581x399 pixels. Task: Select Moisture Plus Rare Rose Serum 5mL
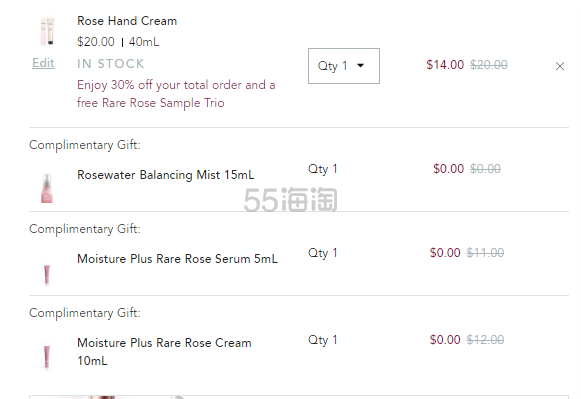click(177, 259)
